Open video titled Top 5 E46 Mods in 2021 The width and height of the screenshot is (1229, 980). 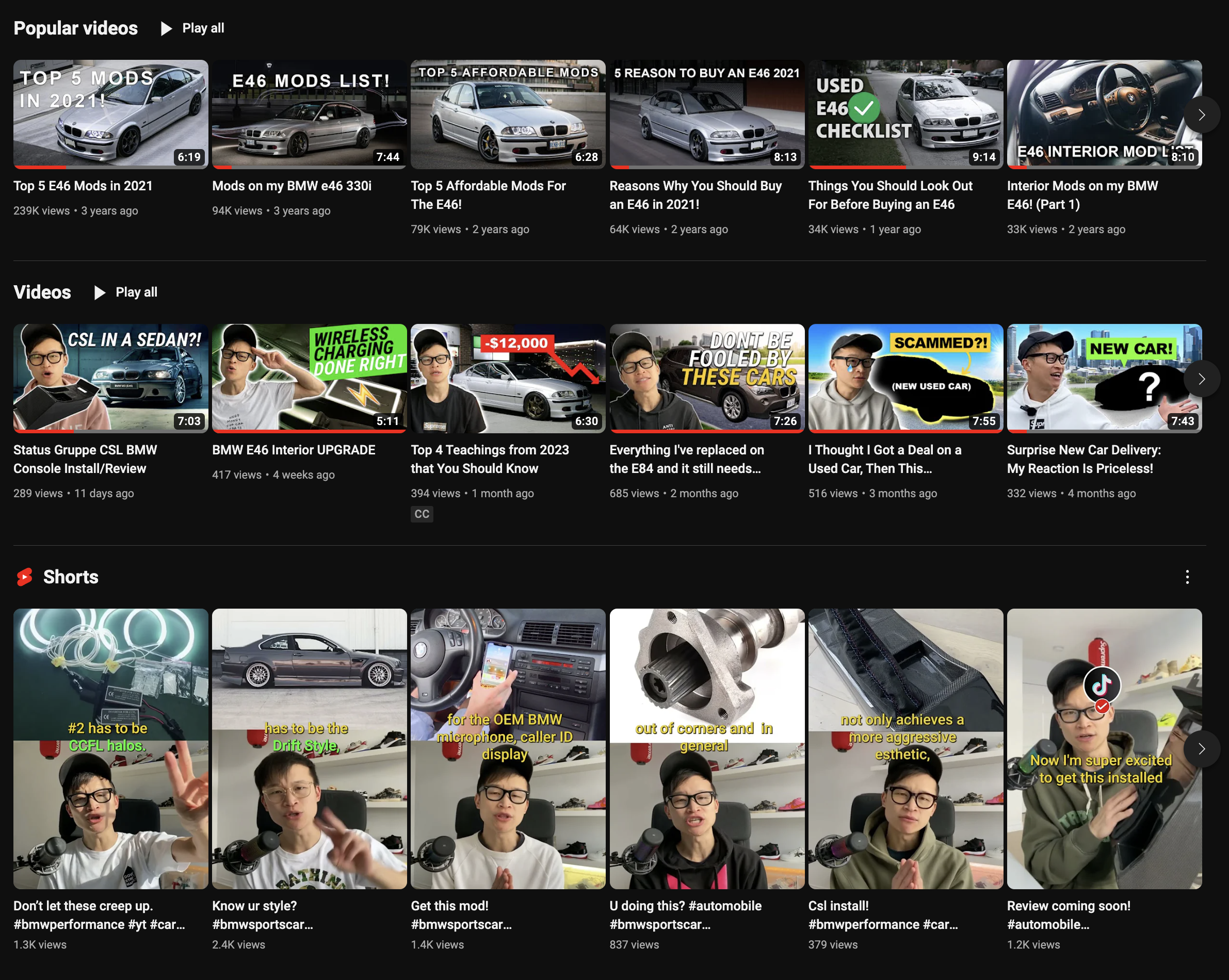(83, 186)
